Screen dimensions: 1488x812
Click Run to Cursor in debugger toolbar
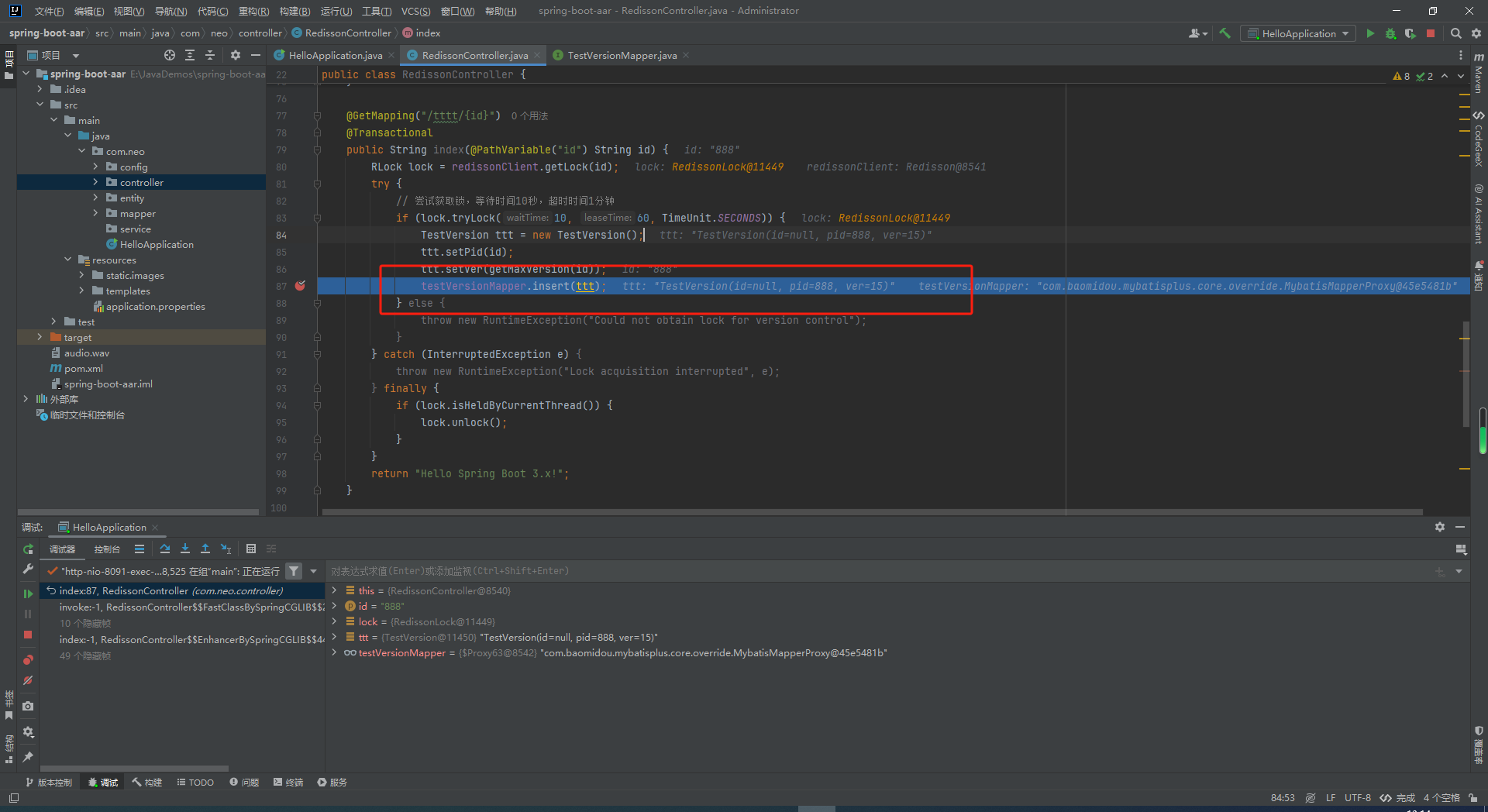(x=226, y=549)
